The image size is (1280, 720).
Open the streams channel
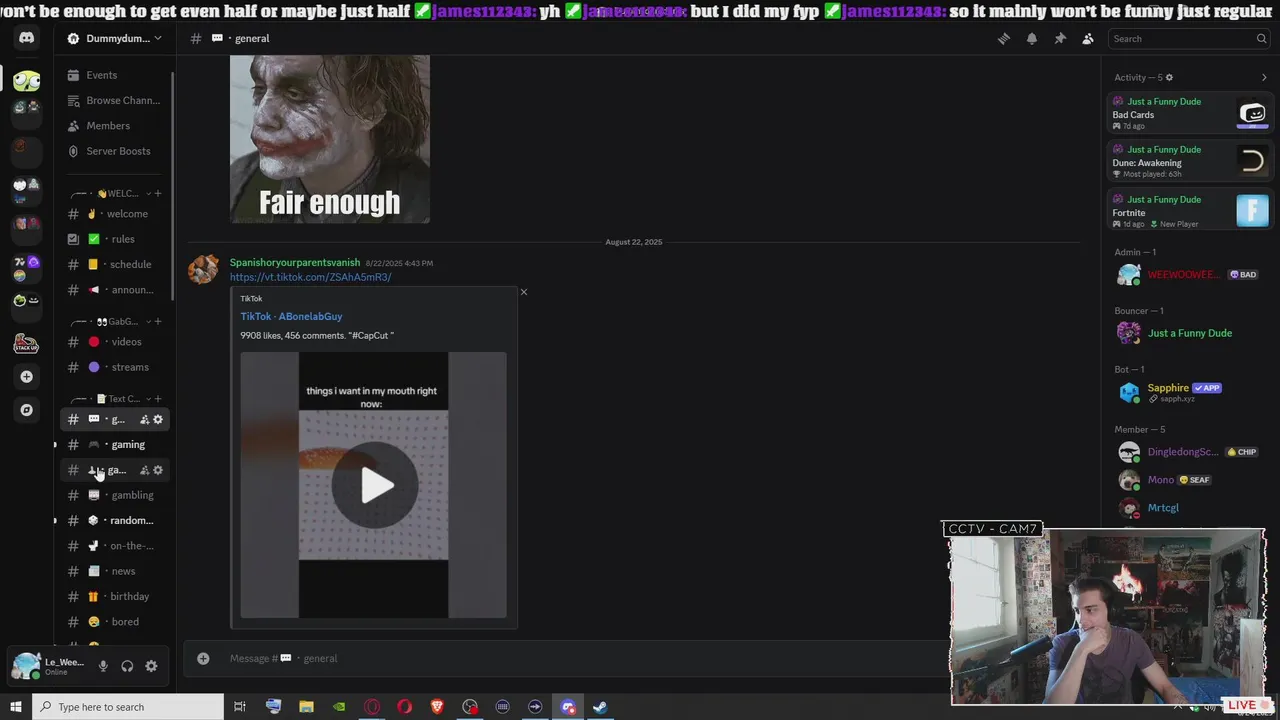tap(115, 367)
